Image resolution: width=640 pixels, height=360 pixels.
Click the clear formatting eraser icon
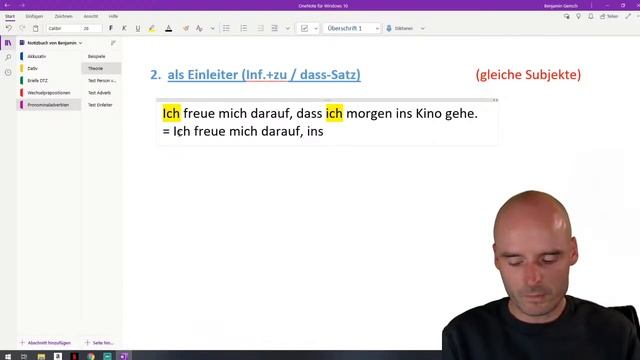pyautogui.click(x=186, y=28)
